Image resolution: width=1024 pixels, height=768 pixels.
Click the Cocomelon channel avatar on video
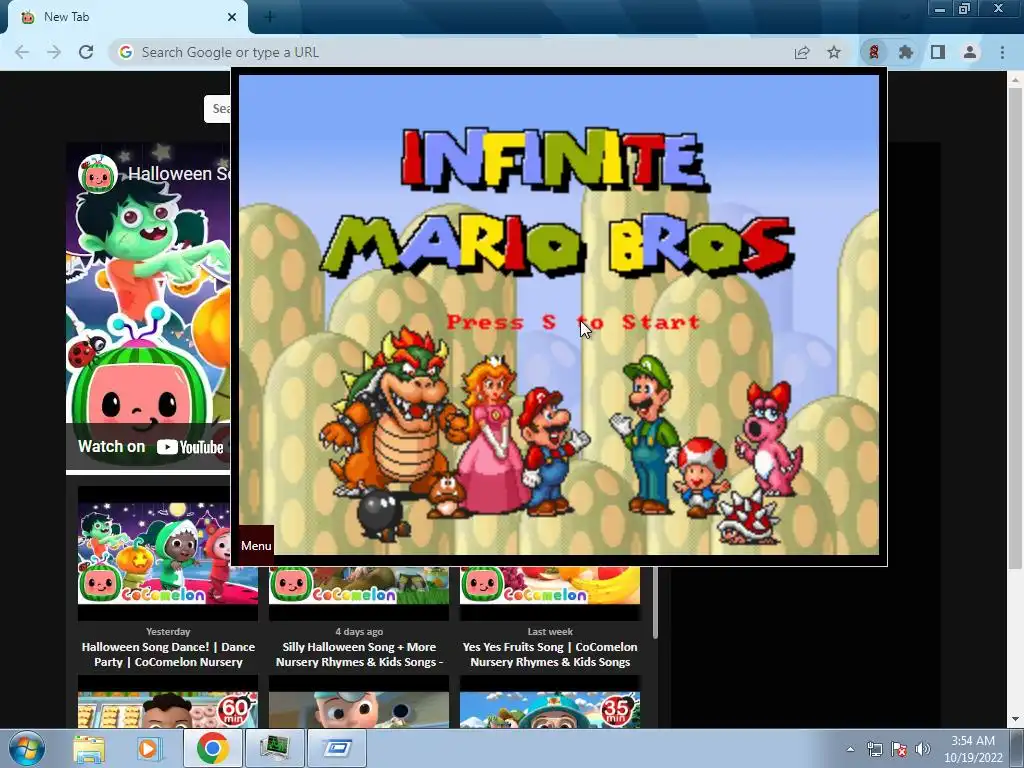click(97, 174)
